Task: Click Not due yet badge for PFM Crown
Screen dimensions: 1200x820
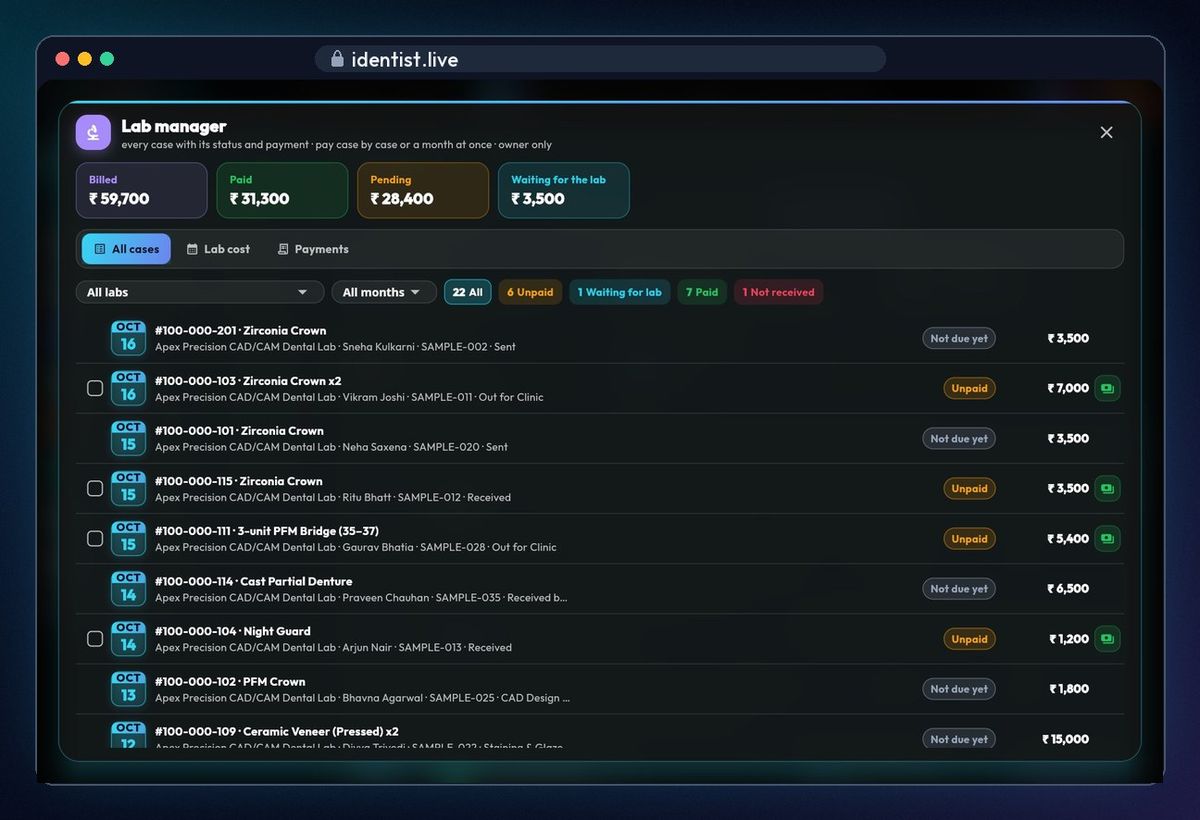Action: [959, 688]
